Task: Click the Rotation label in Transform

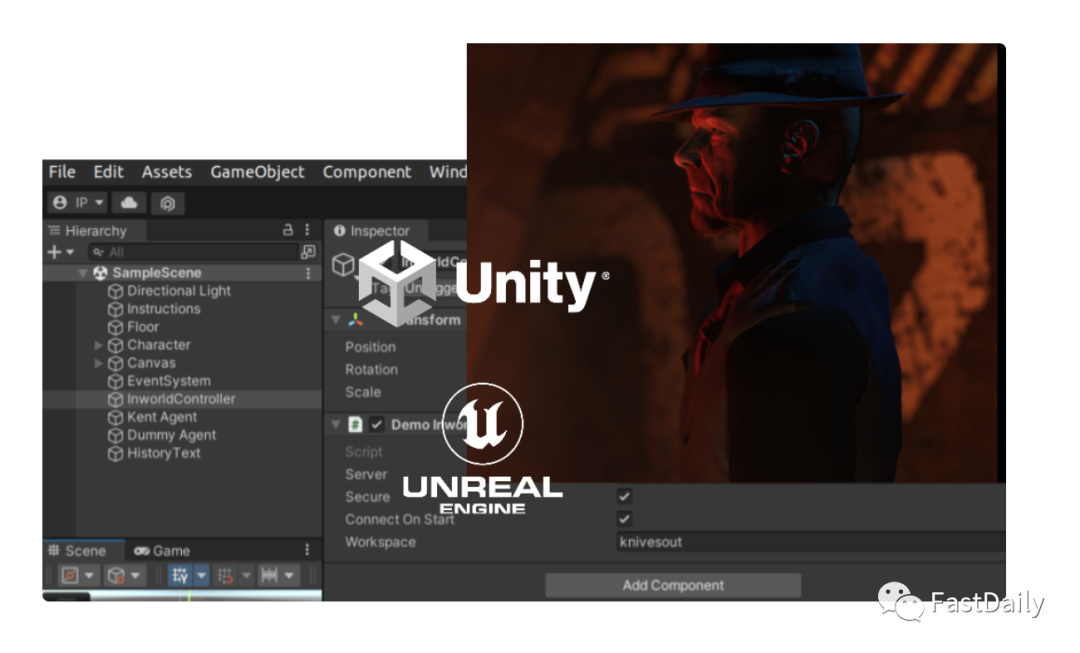Action: tap(371, 370)
